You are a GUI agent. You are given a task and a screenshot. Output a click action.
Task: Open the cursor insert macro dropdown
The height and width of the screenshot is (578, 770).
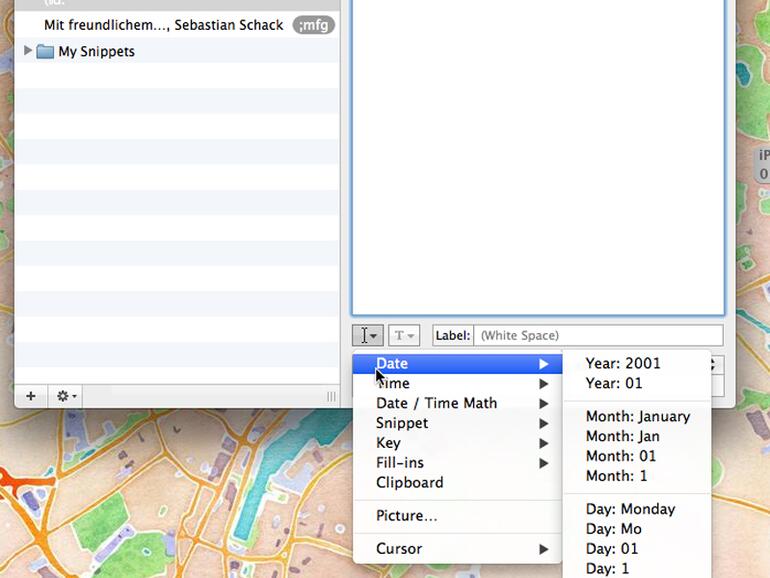(368, 335)
